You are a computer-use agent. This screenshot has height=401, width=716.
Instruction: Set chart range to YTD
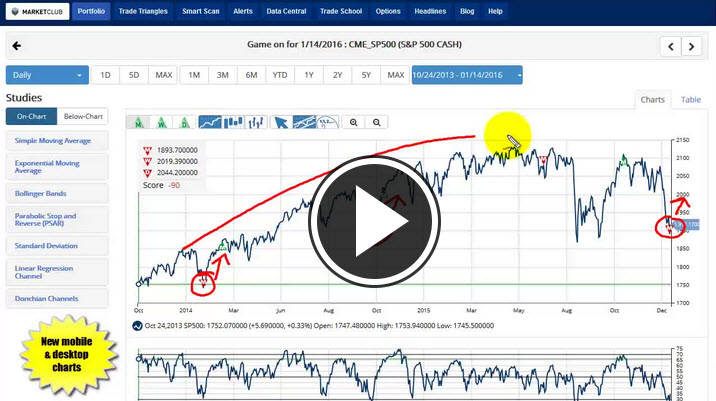pos(280,75)
